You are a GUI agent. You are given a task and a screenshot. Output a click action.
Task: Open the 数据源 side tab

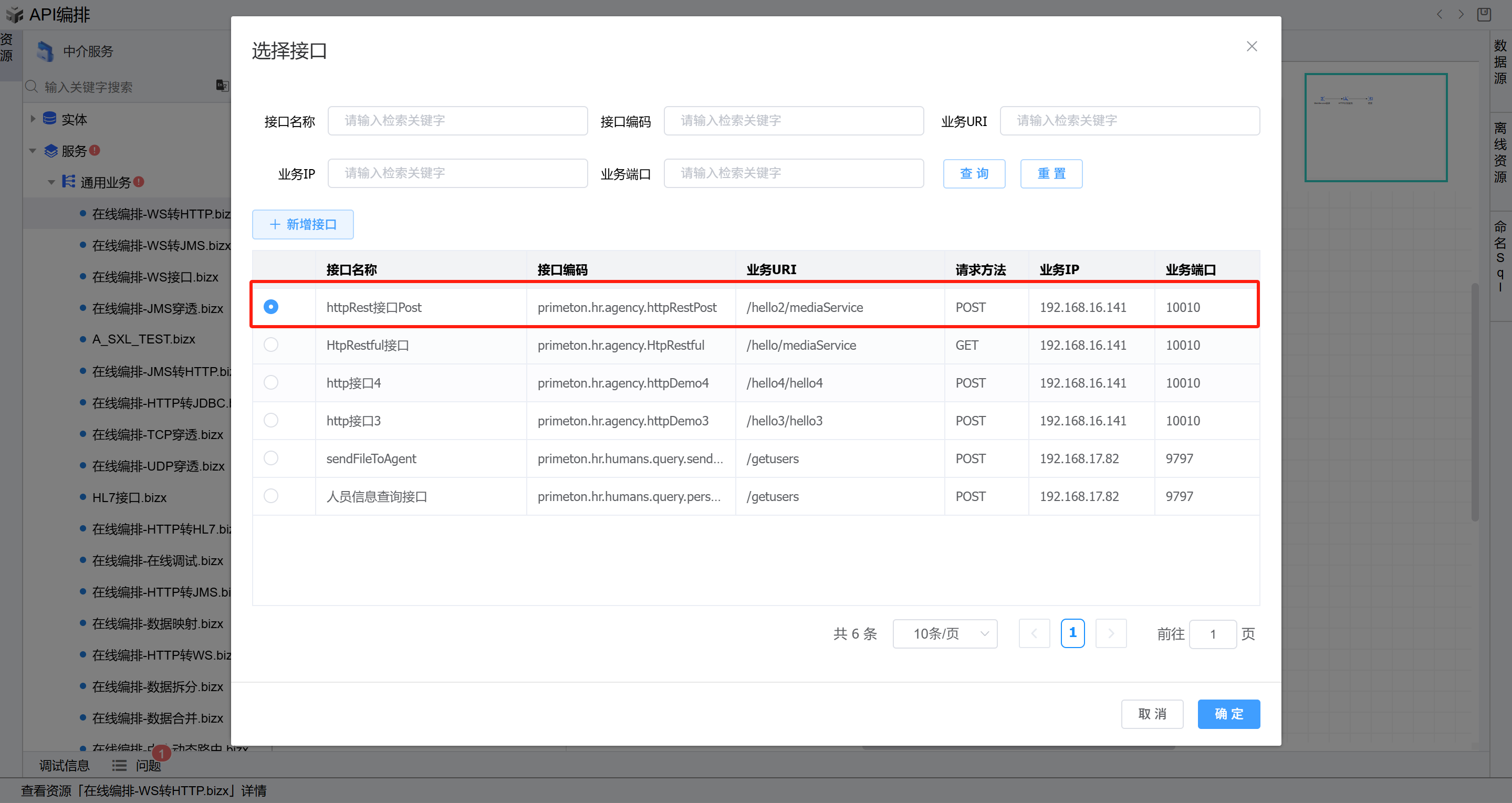[1500, 61]
